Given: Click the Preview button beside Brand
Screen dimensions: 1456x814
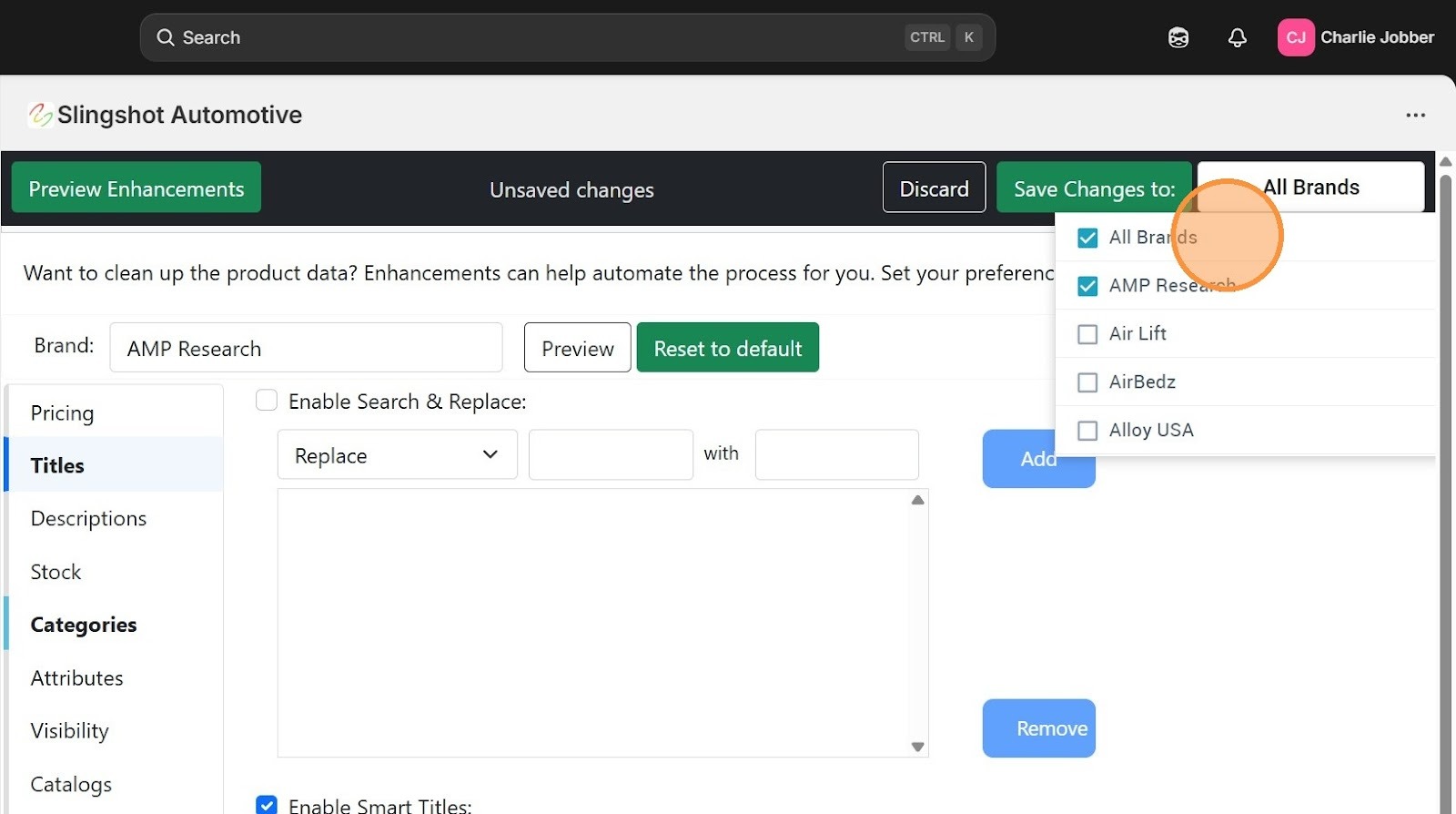Looking at the screenshot, I should click(577, 348).
